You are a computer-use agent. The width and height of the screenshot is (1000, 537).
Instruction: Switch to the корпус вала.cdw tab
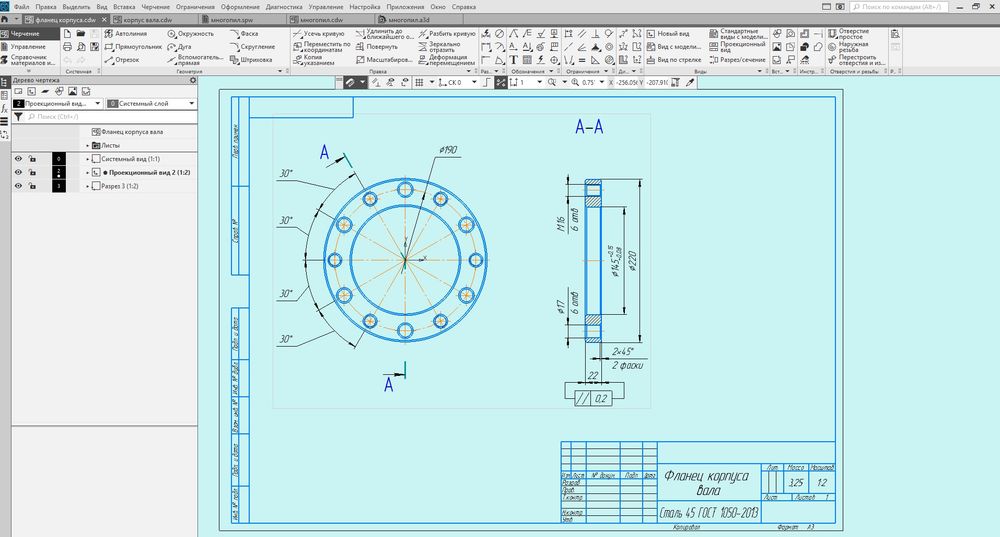(148, 20)
